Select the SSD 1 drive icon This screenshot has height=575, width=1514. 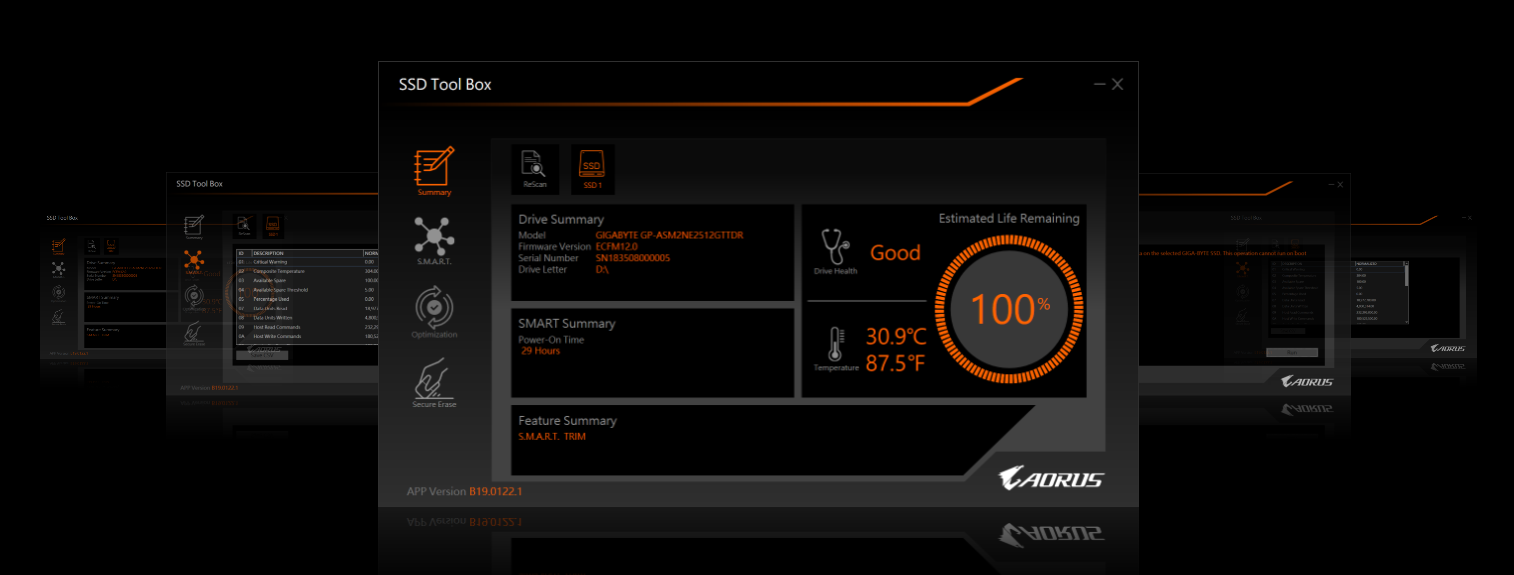pos(593,168)
